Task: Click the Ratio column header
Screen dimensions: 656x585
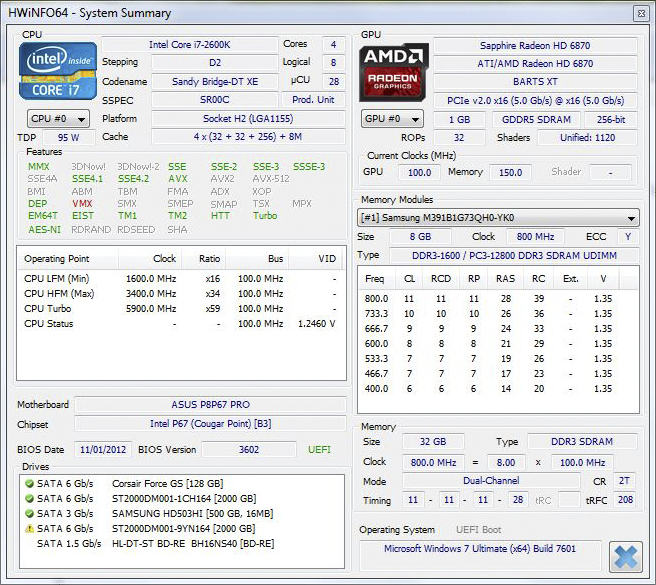Action: [x=204, y=259]
